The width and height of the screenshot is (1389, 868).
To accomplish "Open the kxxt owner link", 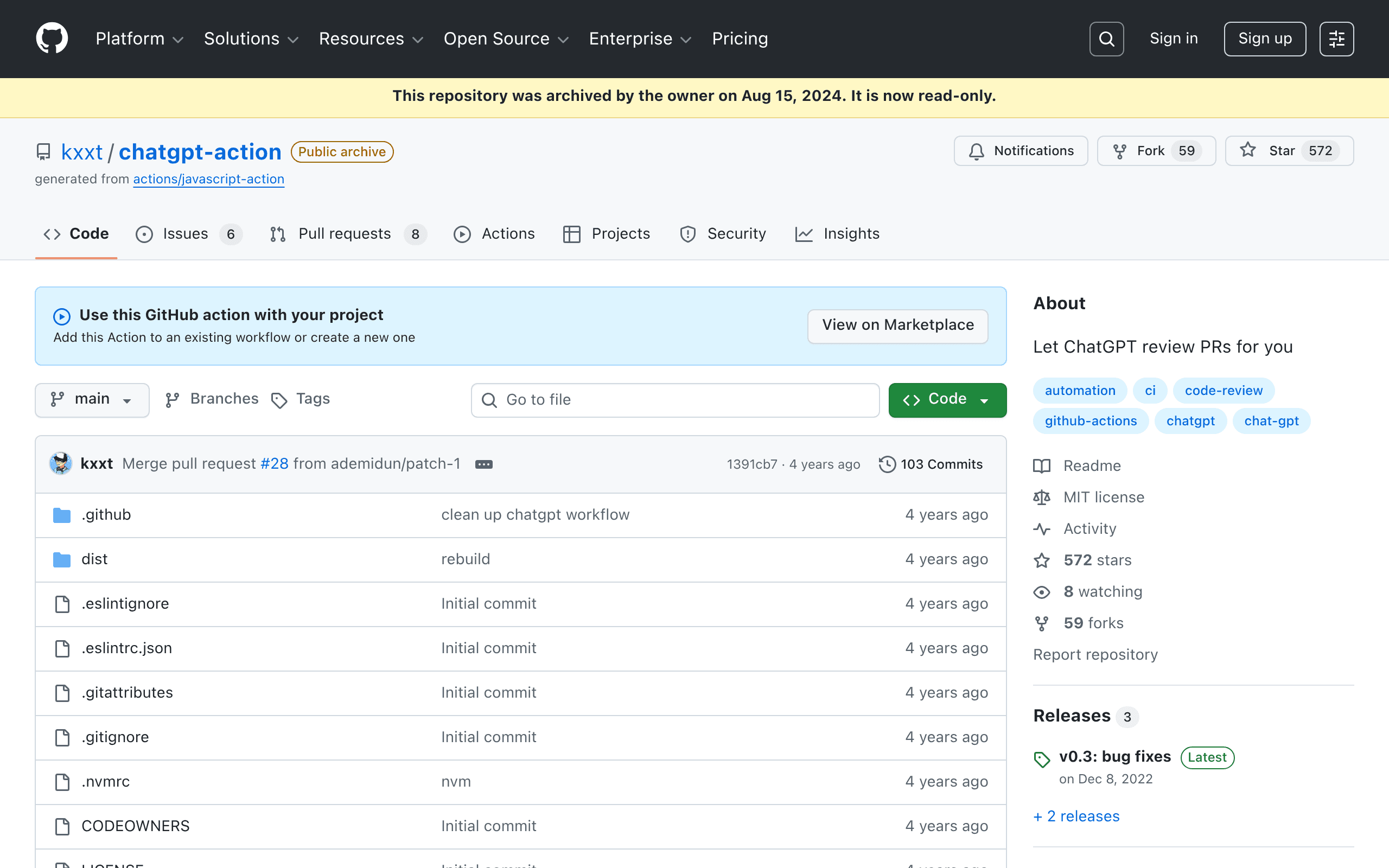I will click(81, 152).
